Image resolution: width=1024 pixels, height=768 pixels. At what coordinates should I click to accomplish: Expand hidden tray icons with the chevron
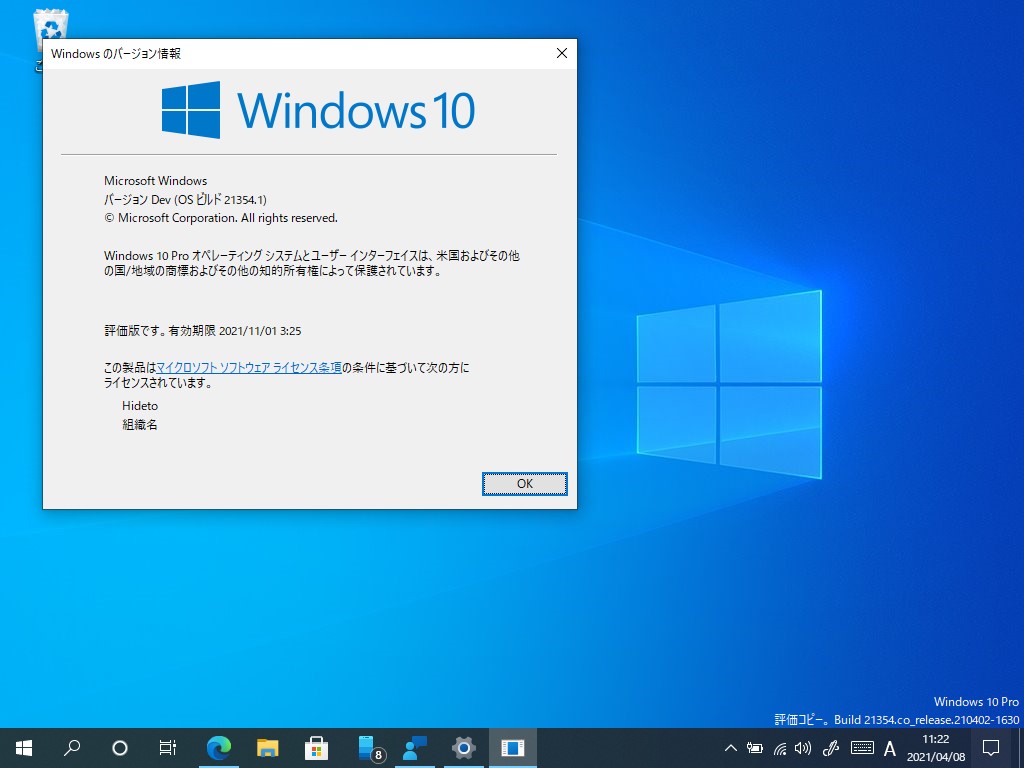(731, 747)
